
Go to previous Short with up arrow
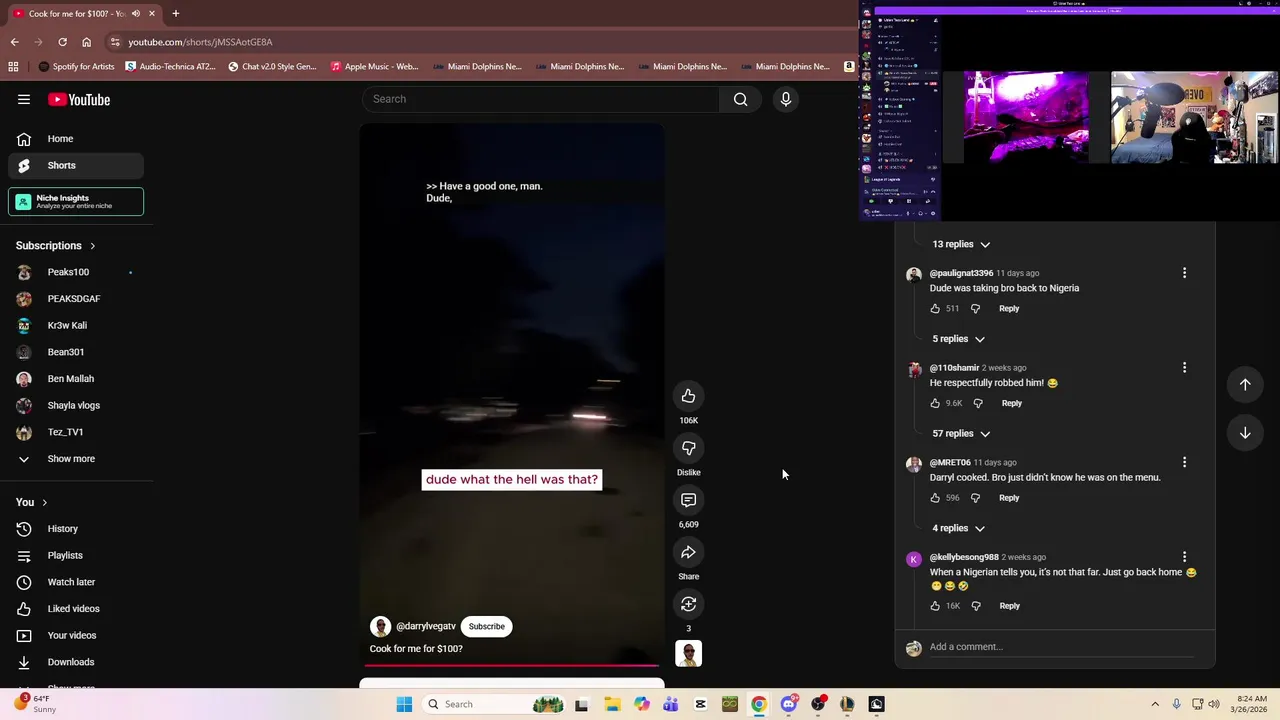[x=1245, y=384]
